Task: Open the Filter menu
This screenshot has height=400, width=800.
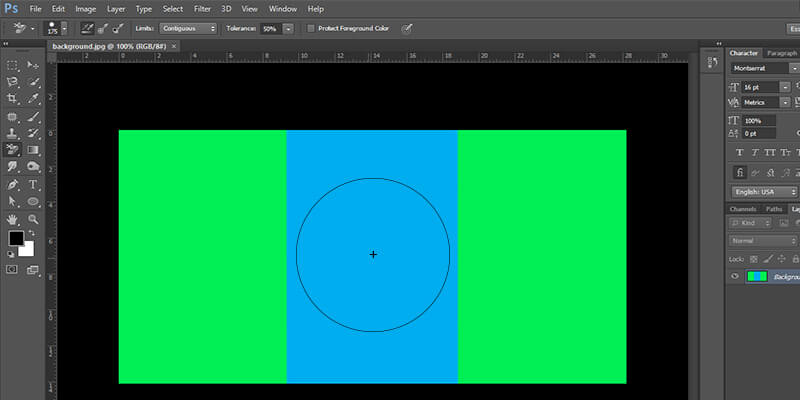Action: pyautogui.click(x=203, y=9)
